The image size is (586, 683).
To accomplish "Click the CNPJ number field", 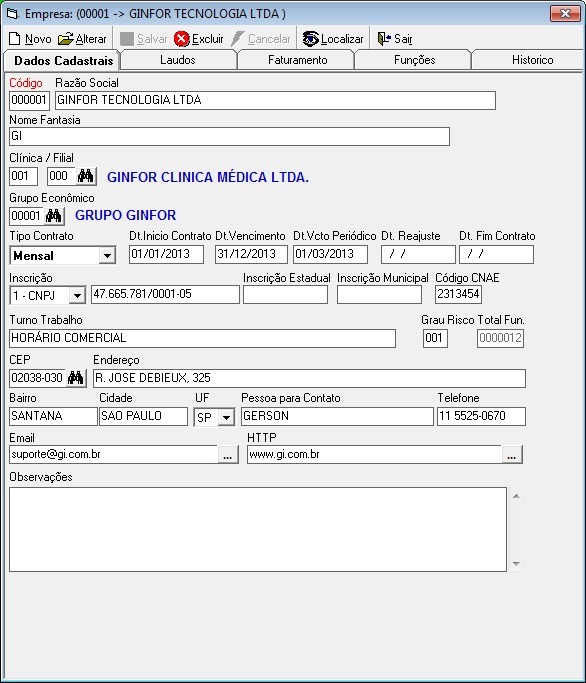I will 166,294.
